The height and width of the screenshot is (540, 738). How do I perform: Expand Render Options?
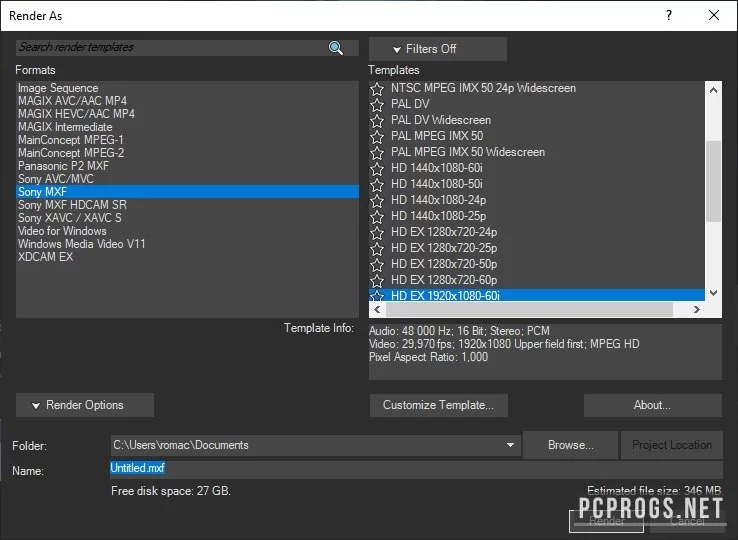[85, 405]
